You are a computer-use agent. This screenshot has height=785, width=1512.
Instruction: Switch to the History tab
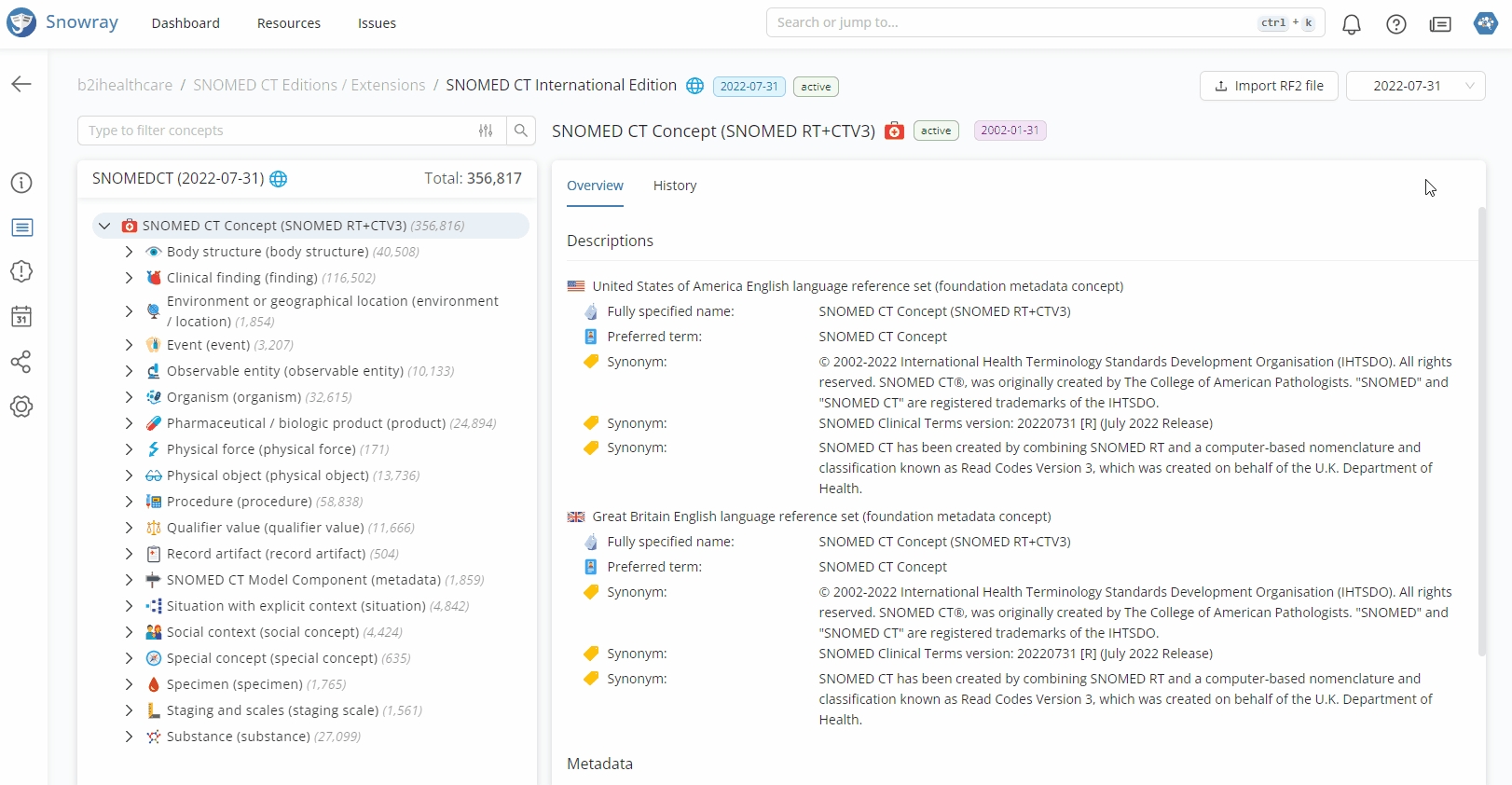(675, 186)
